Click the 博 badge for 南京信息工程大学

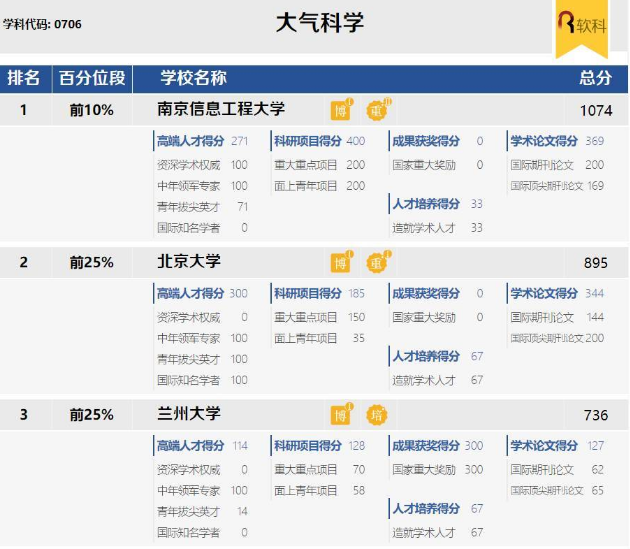click(x=341, y=110)
